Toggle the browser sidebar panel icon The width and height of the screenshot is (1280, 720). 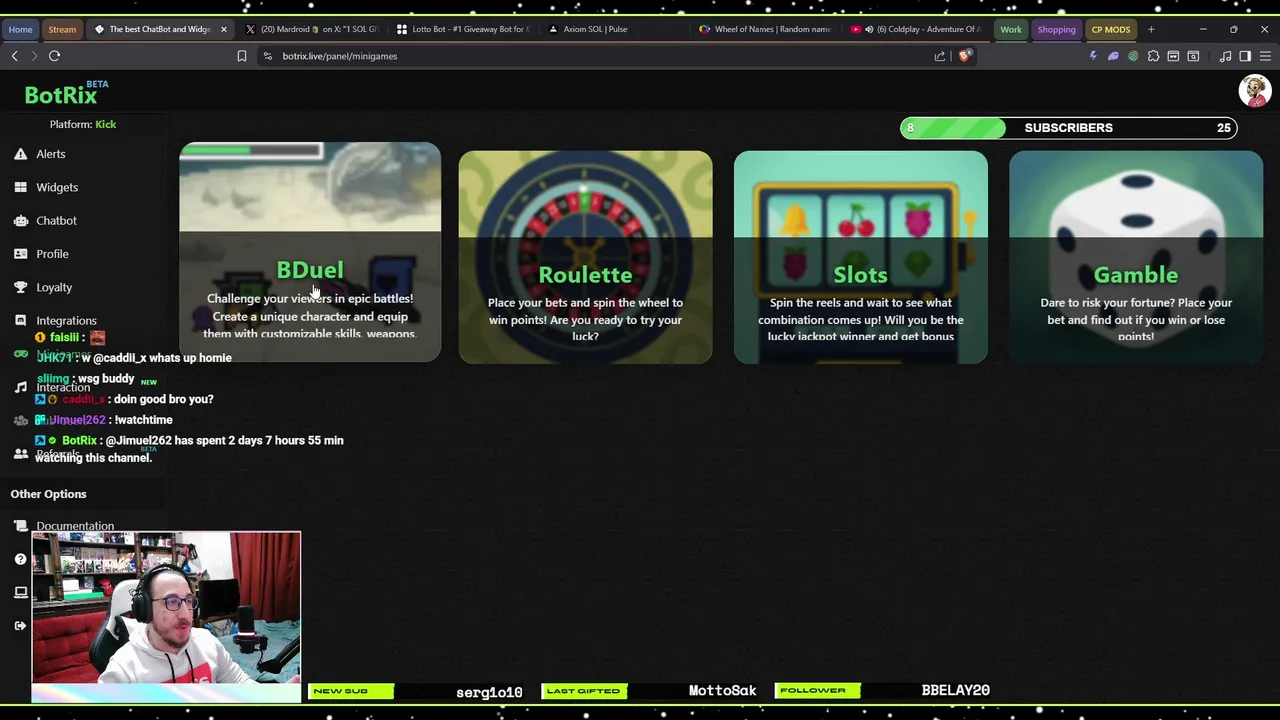click(1245, 56)
